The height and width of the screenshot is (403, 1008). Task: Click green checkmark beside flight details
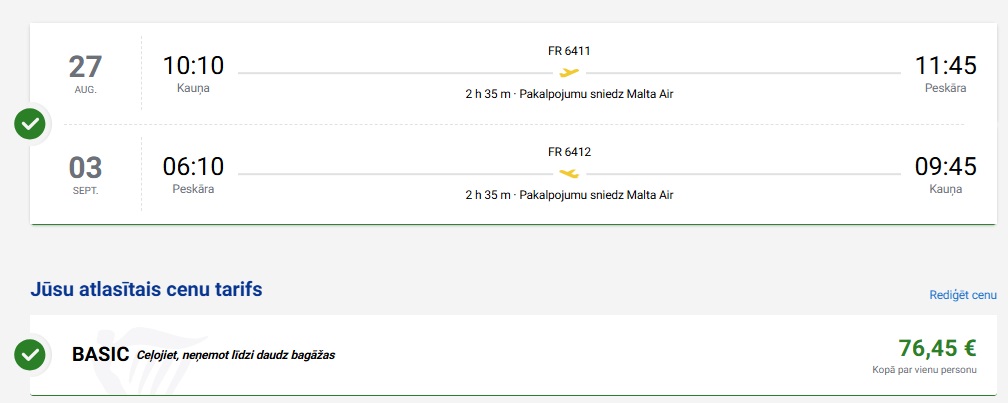[31, 124]
